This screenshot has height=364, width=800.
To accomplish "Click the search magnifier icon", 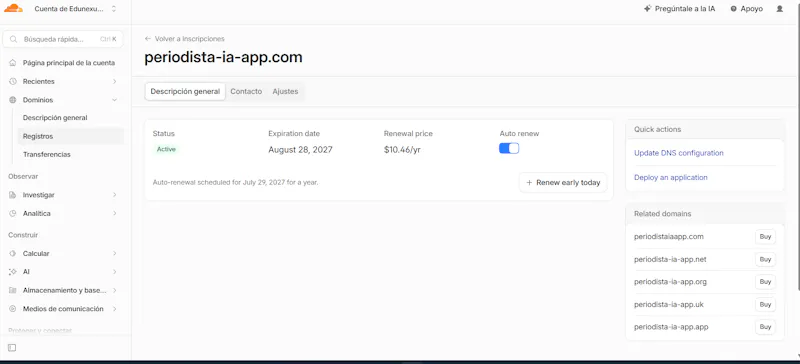I will pos(13,39).
